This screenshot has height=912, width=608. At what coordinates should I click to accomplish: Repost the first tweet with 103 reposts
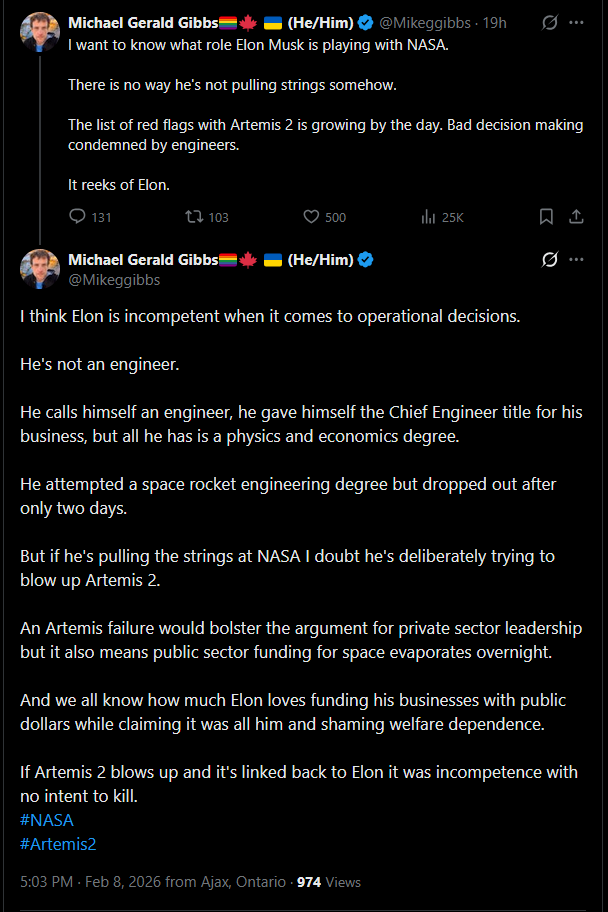coord(194,217)
